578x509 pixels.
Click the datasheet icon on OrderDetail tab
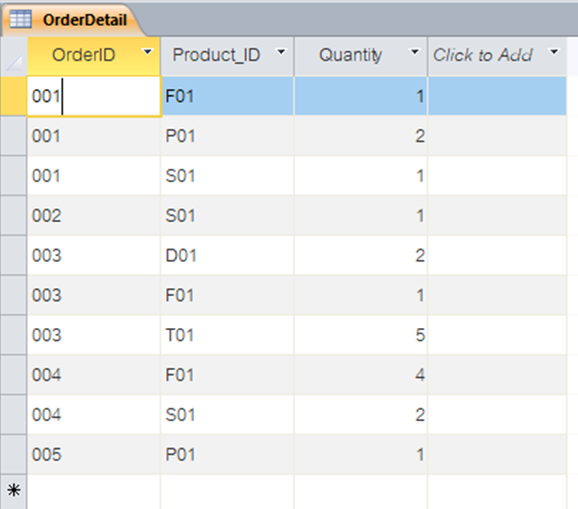click(x=20, y=19)
